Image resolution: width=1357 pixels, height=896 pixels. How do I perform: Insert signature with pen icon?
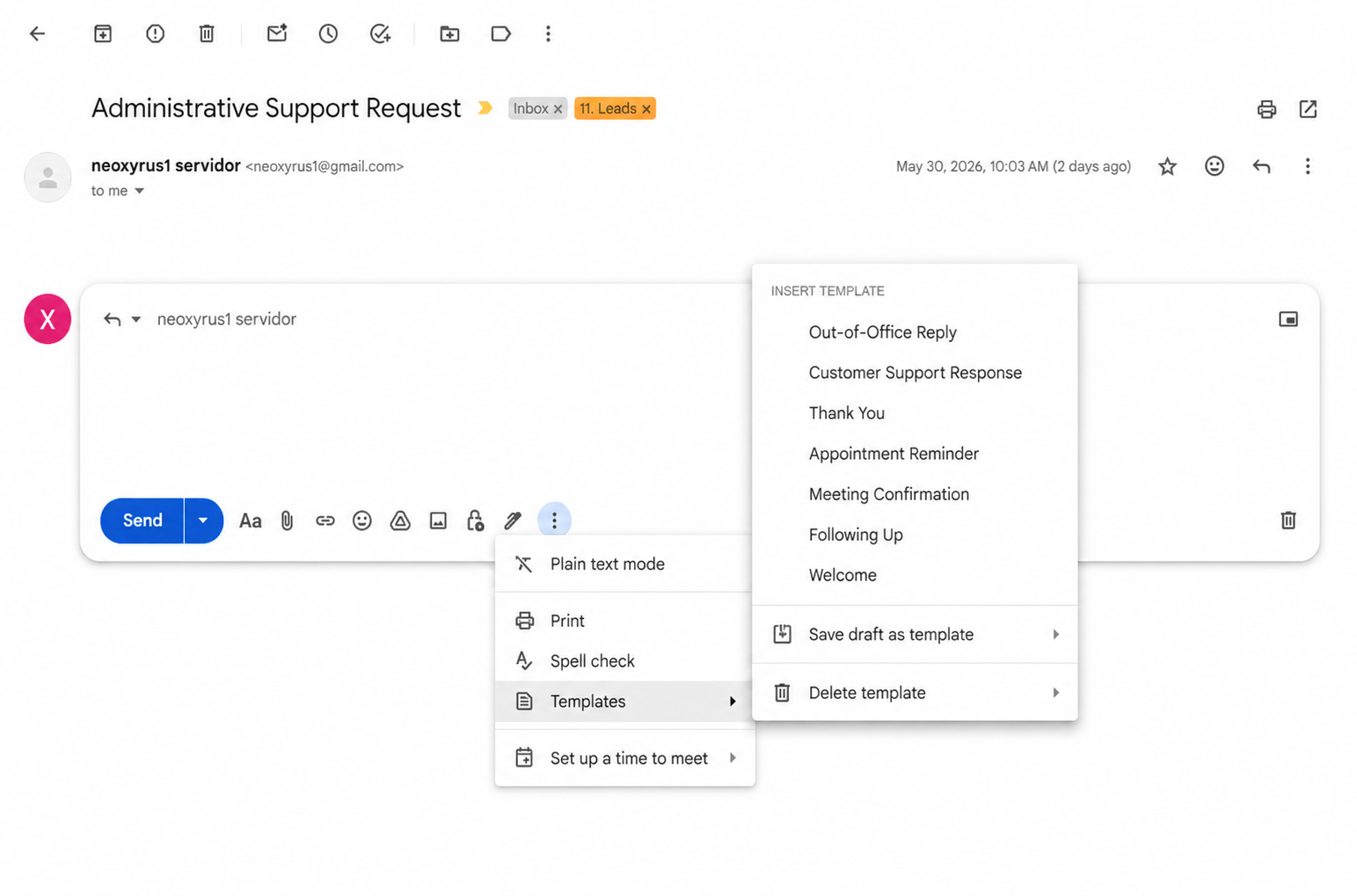513,521
